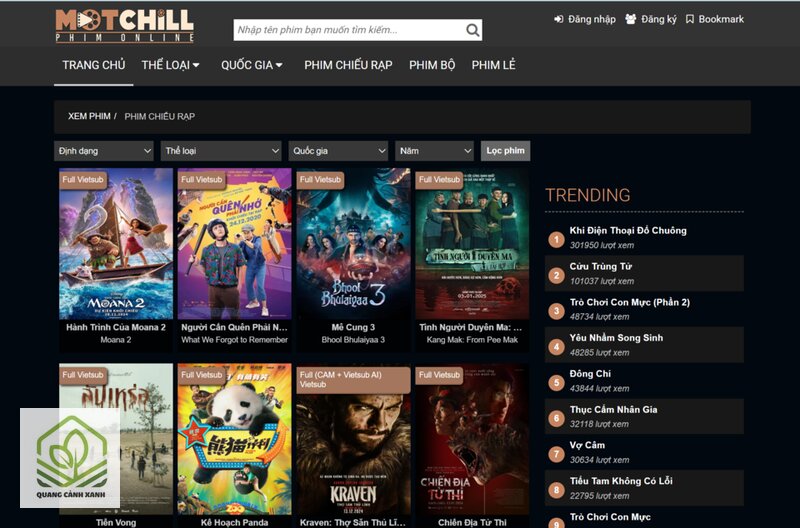Click trending rank badge number 5

556,383
